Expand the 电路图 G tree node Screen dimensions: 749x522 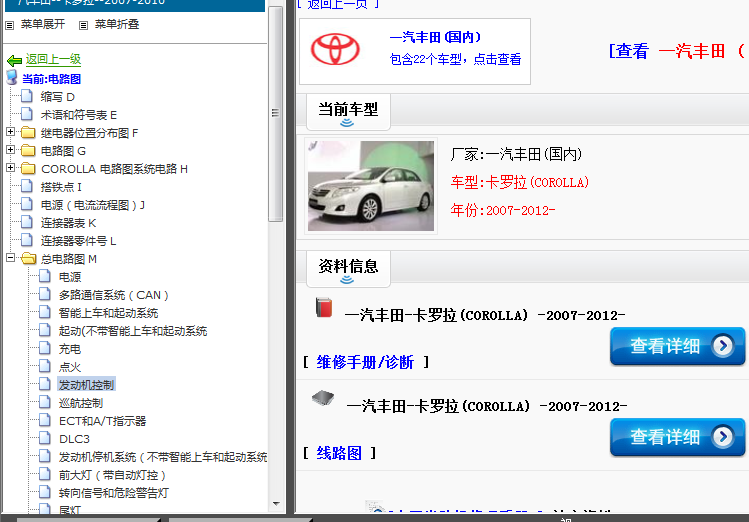click(x=10, y=149)
